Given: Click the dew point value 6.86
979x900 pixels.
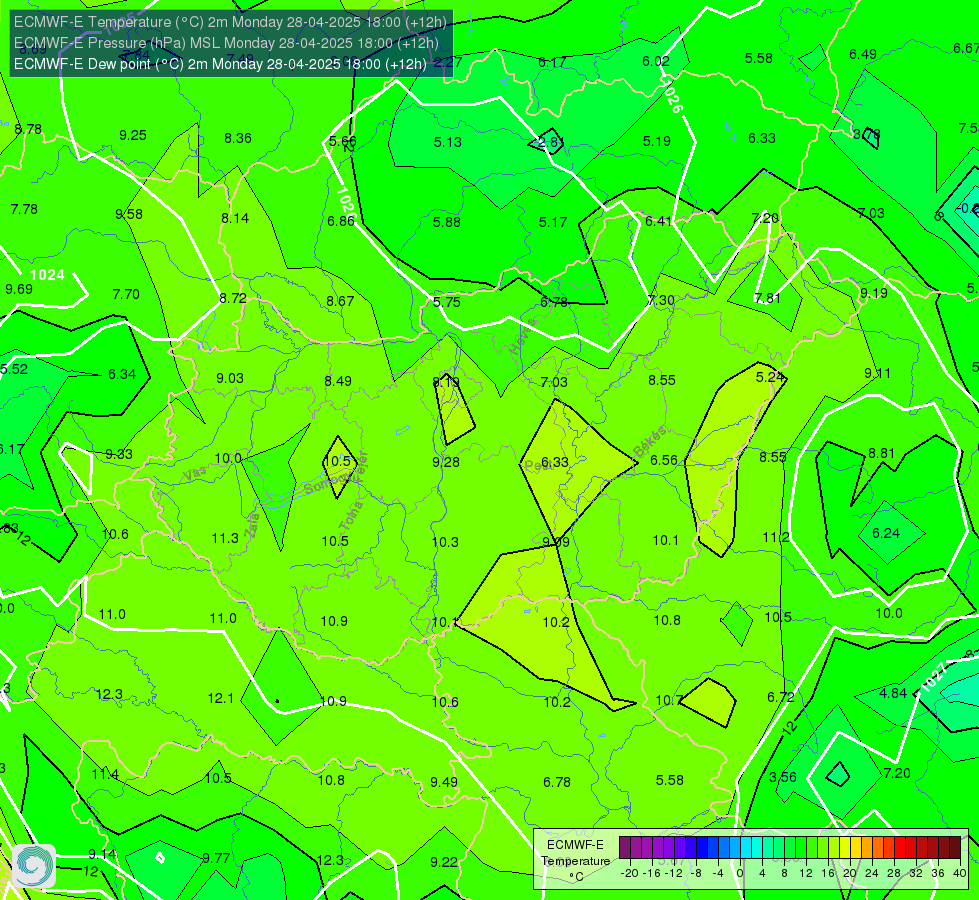Looking at the screenshot, I should (x=341, y=221).
